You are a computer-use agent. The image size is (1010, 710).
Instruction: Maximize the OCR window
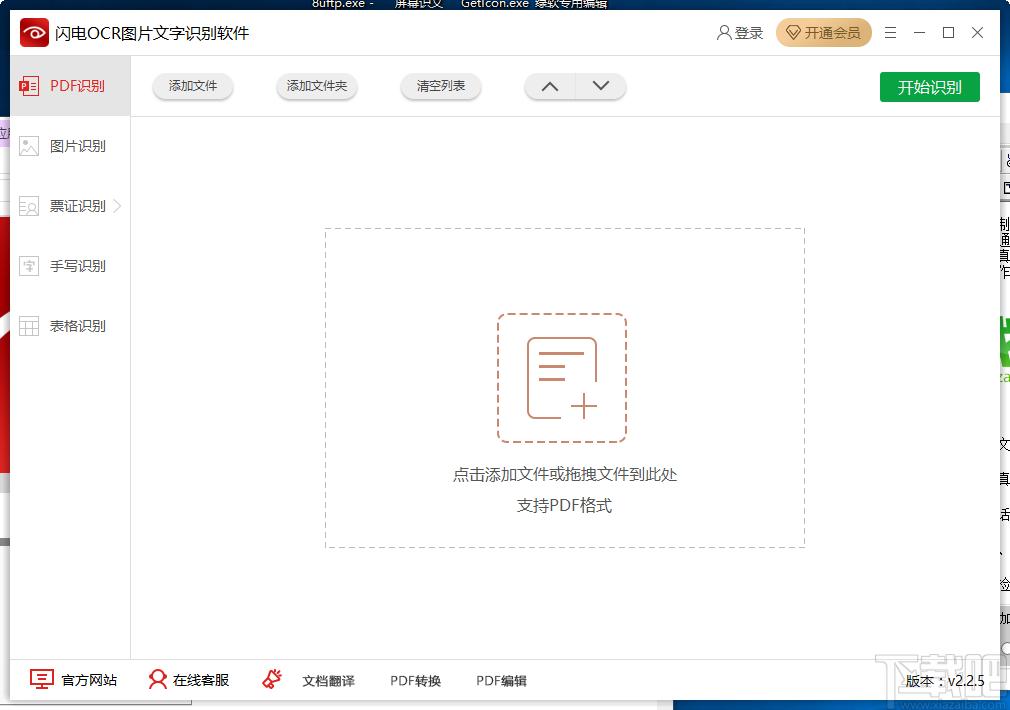(x=948, y=32)
